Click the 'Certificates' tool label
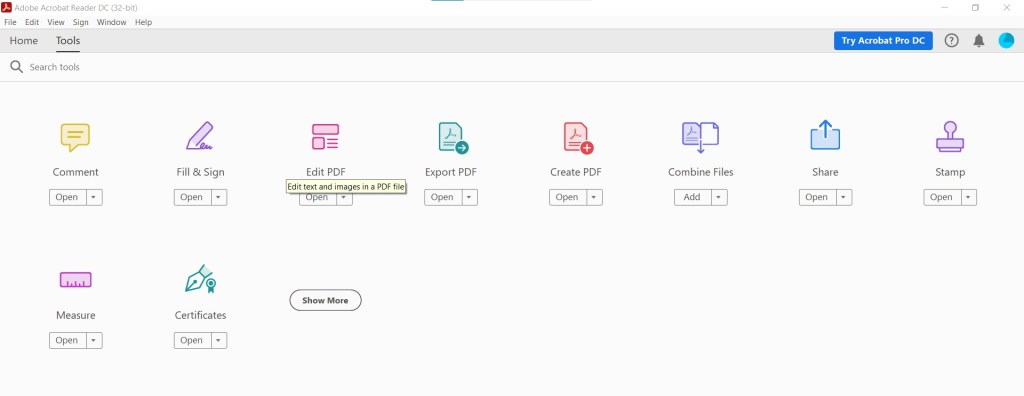This screenshot has height=396, width=1024. (200, 316)
